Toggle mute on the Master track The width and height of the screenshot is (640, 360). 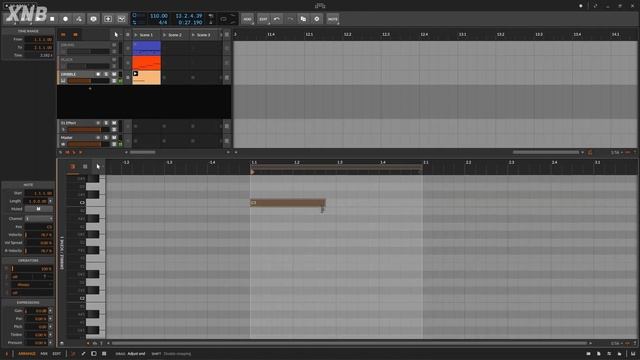pos(114,138)
